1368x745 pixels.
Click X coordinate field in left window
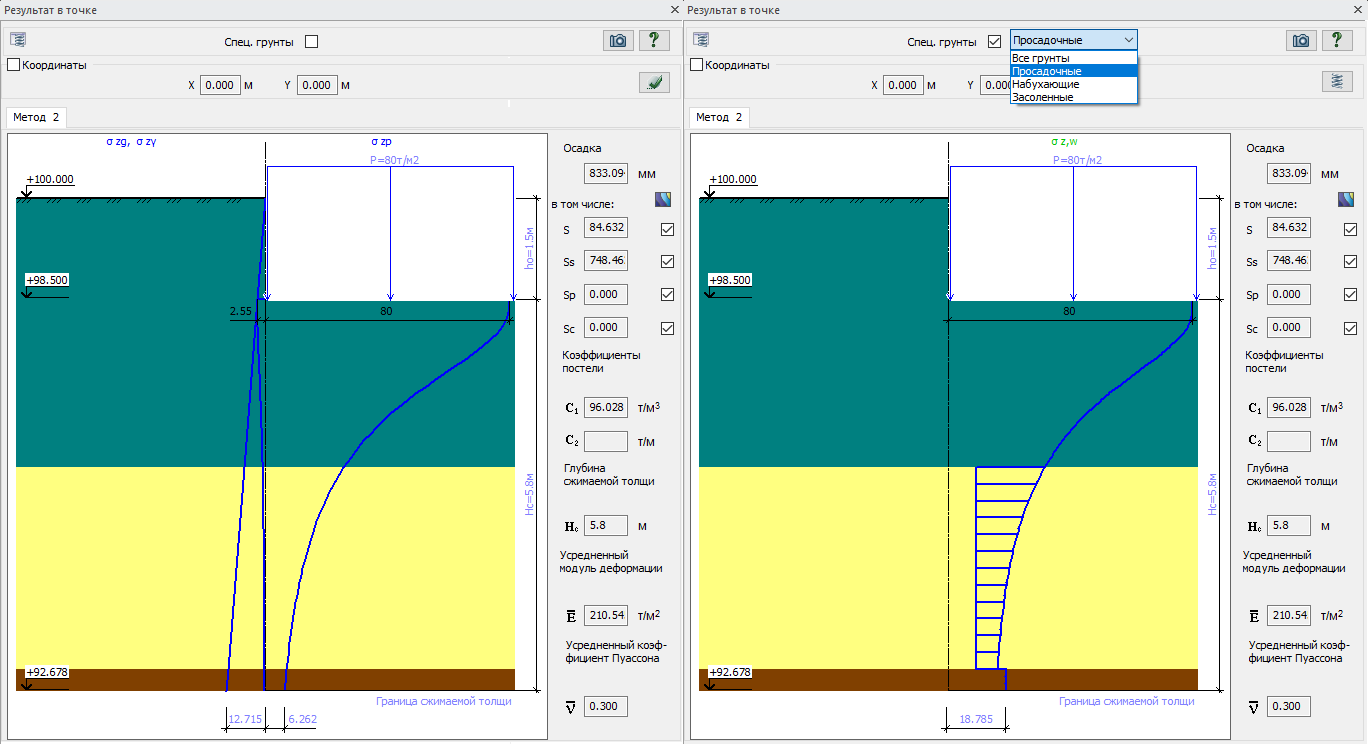(x=220, y=85)
